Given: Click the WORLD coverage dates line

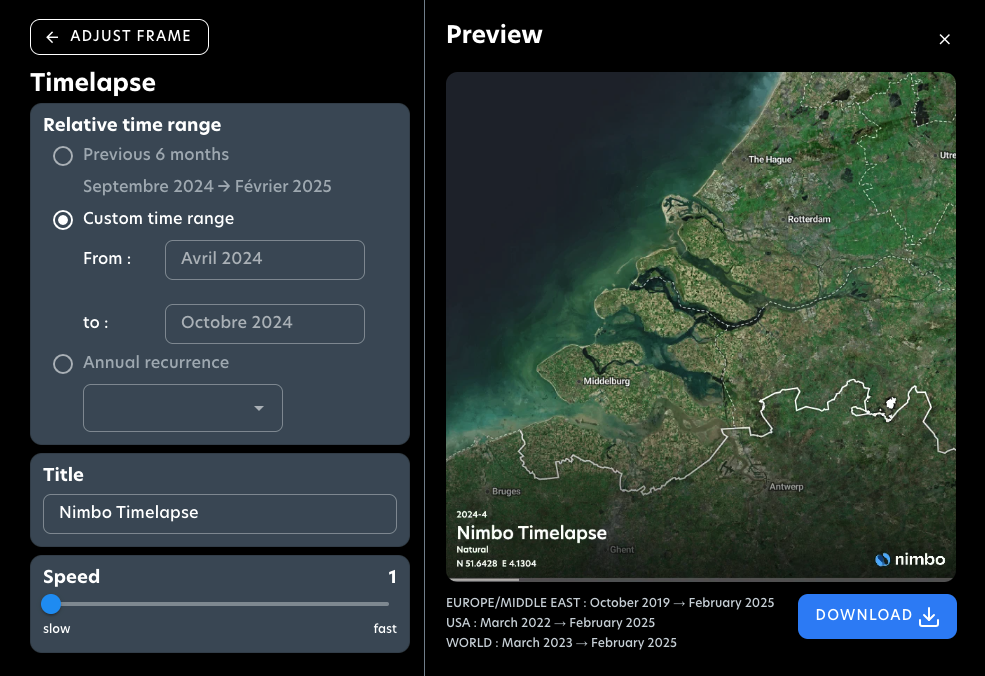Looking at the screenshot, I should point(561,643).
